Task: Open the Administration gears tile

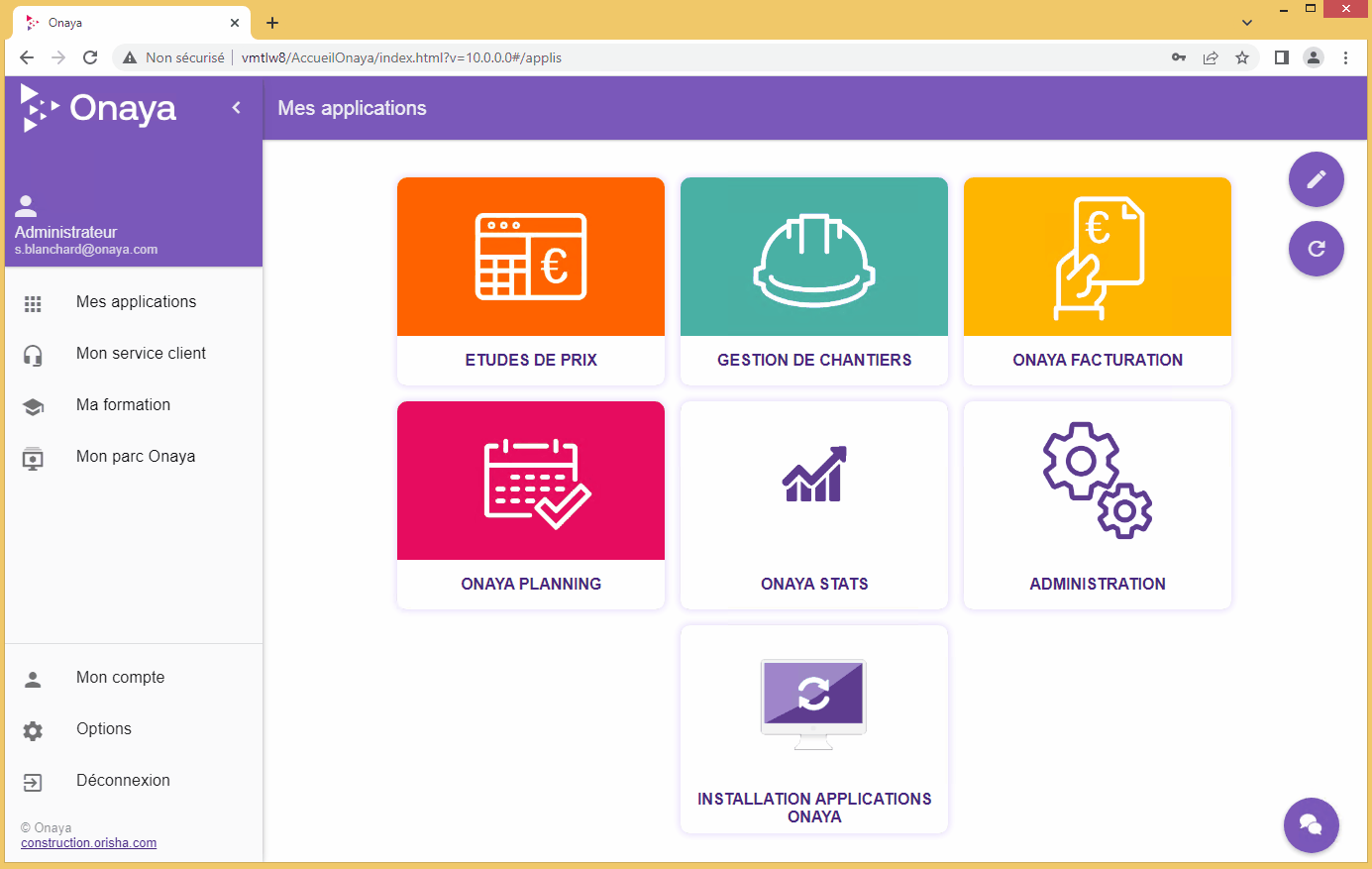Action: point(1097,504)
